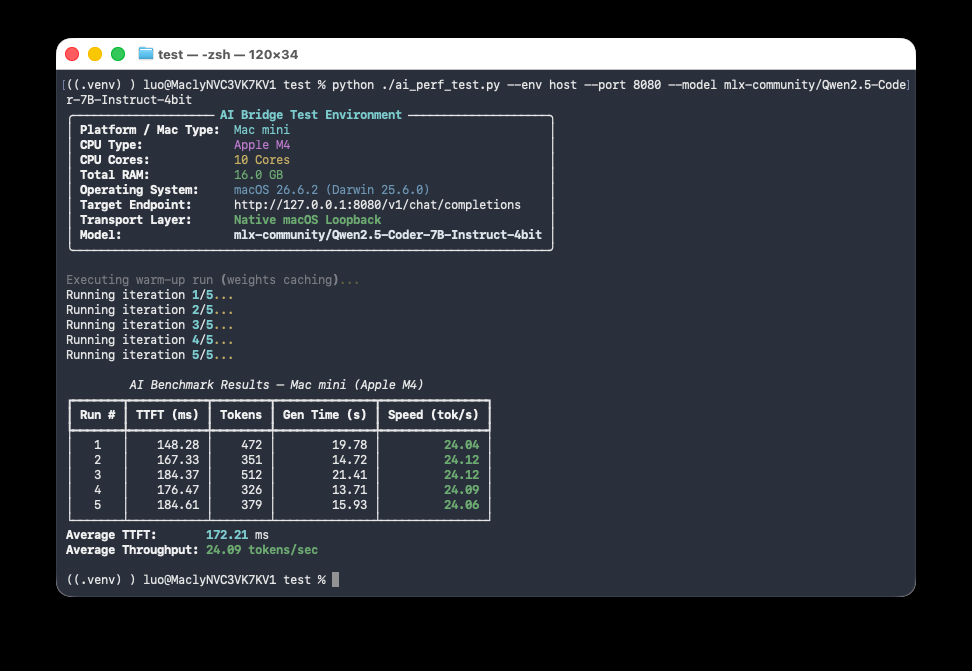The width and height of the screenshot is (972, 671).
Task: Click the window title 'test — -zsh — 120×34'
Action: [x=228, y=55]
